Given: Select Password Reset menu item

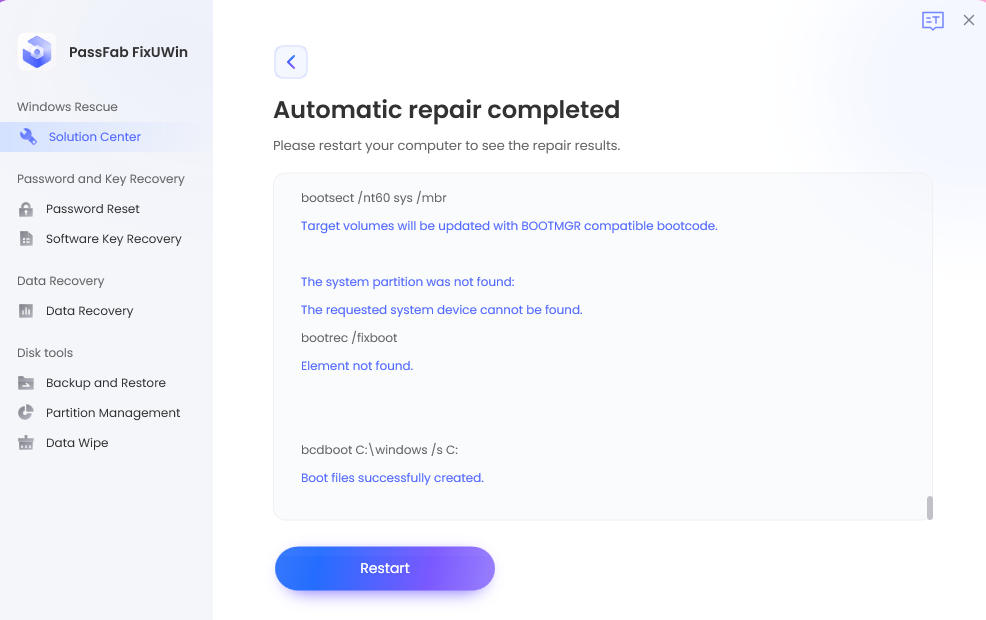Looking at the screenshot, I should tap(93, 209).
